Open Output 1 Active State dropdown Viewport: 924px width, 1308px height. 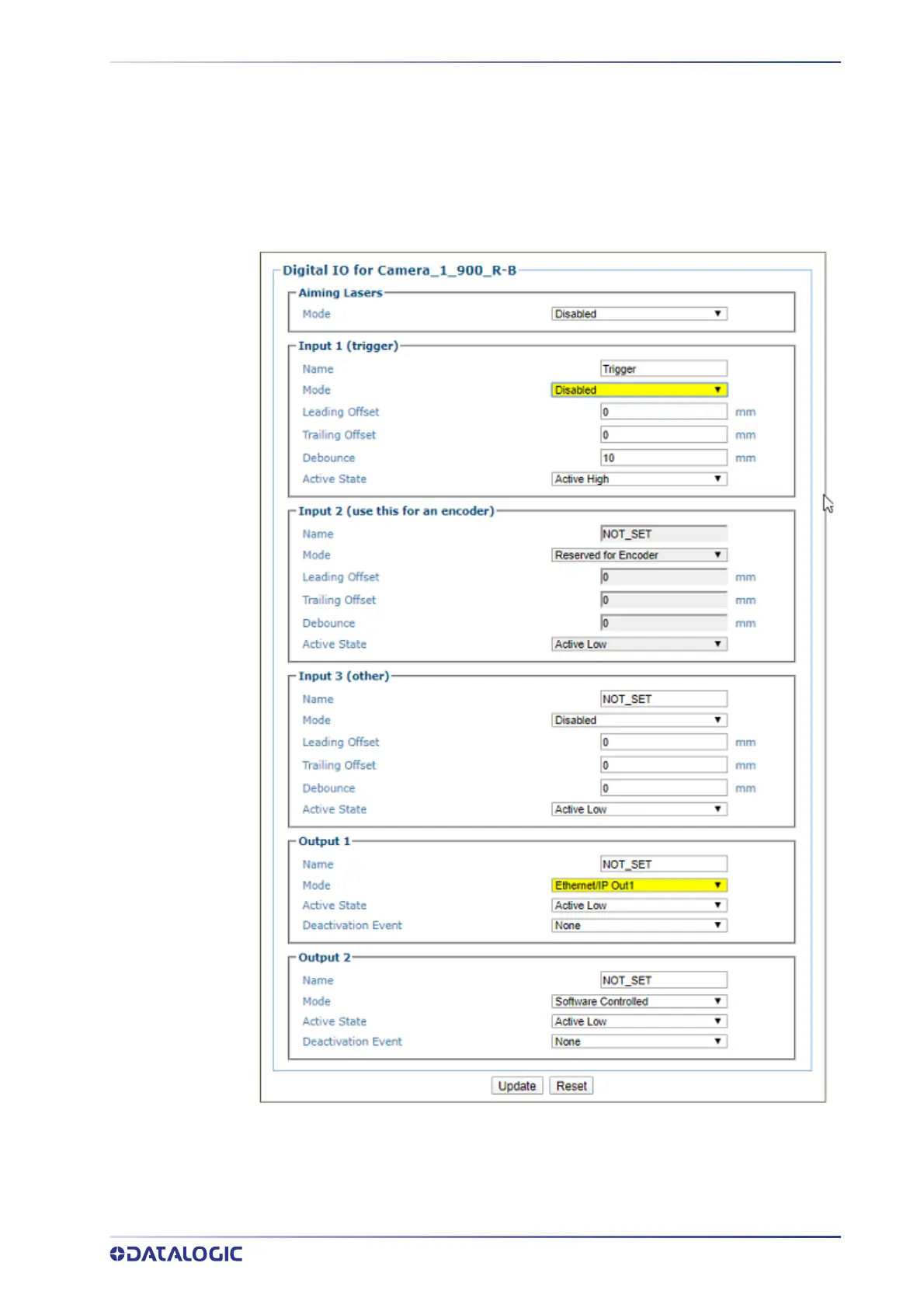(x=639, y=906)
